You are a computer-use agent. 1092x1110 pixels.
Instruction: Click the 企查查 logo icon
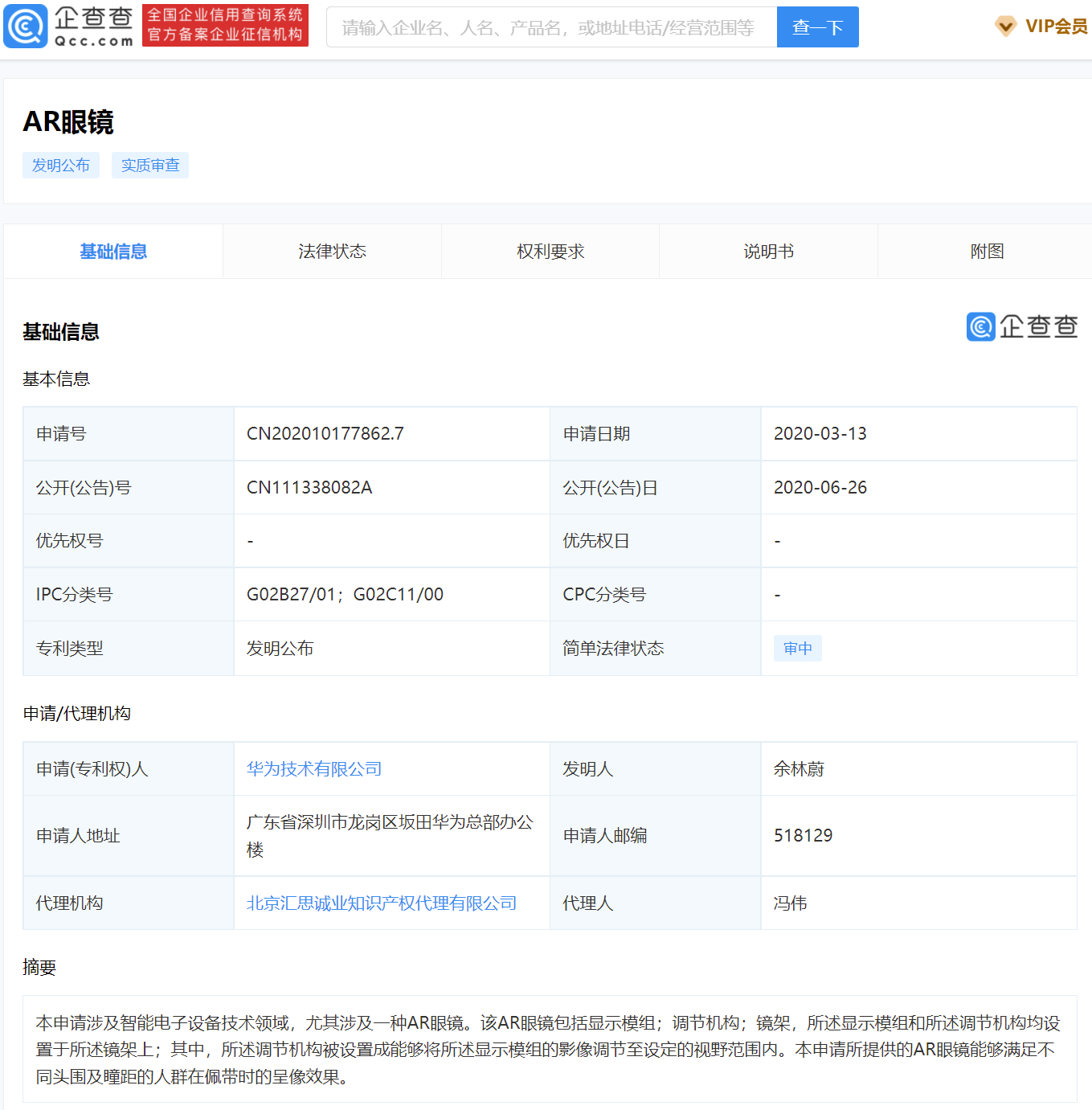pyautogui.click(x=27, y=27)
